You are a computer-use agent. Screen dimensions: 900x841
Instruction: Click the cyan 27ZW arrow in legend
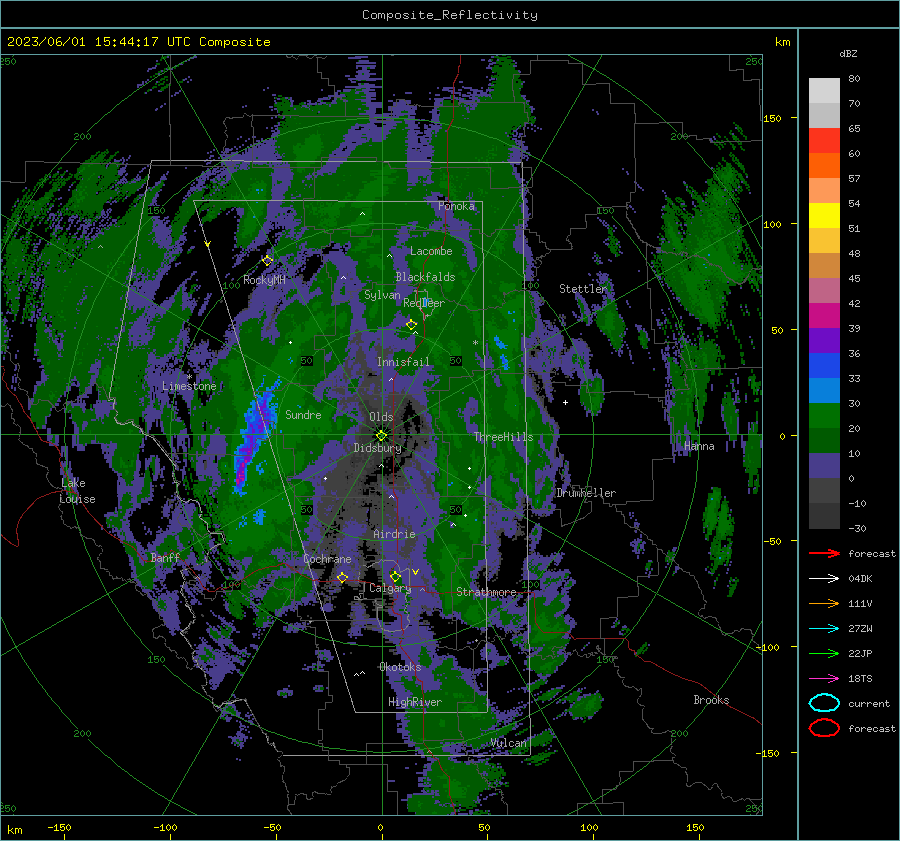click(x=824, y=629)
